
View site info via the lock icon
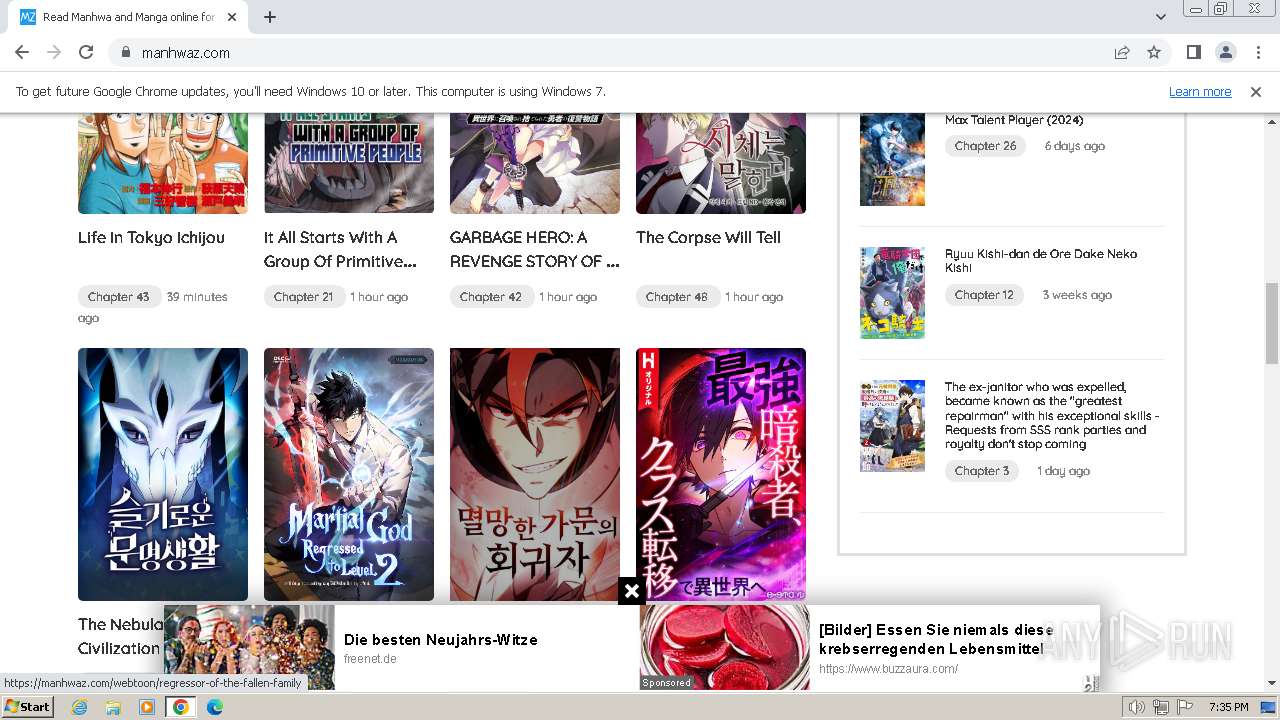[125, 52]
